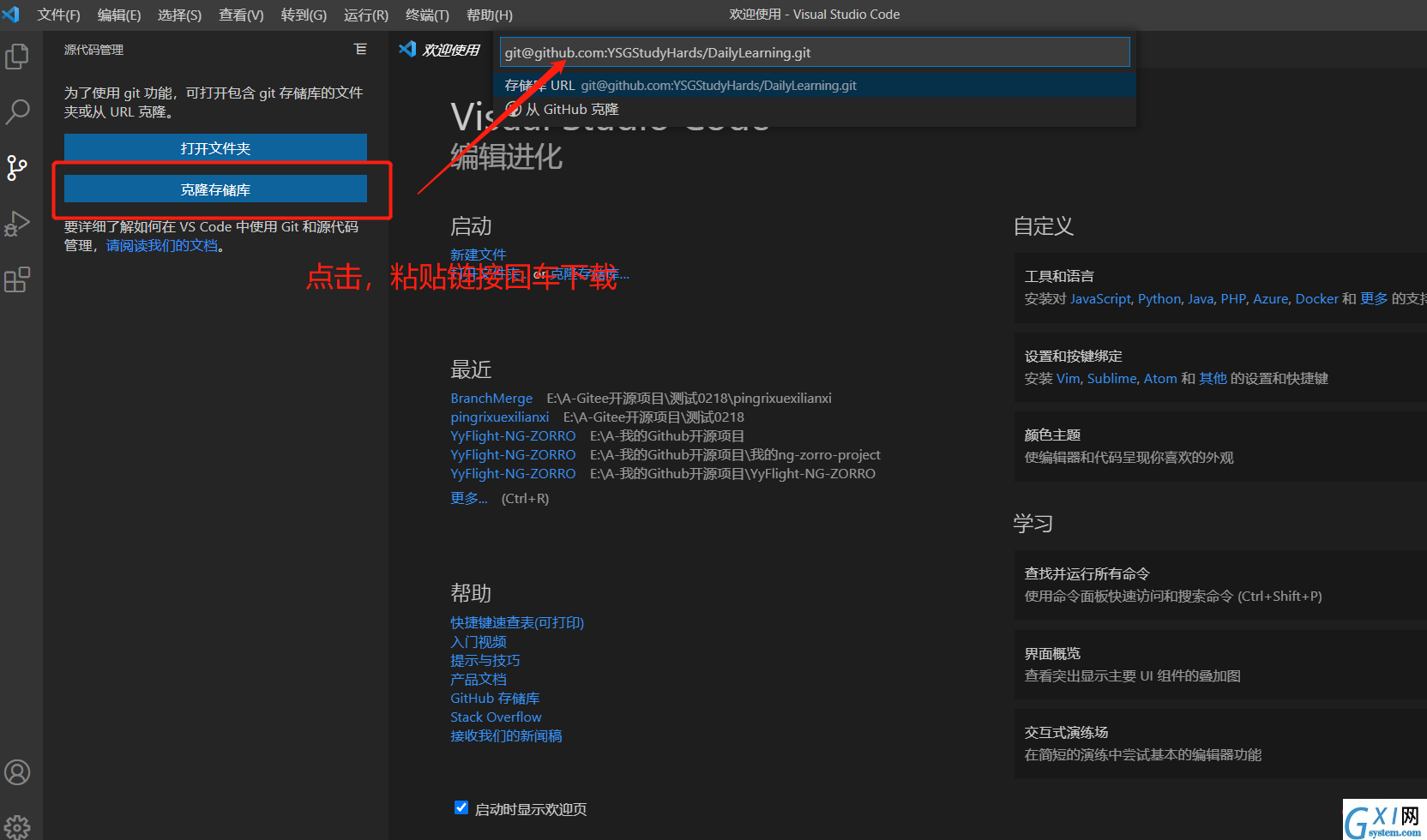Click the 设置和按键绑定 heading
Image resolution: width=1427 pixels, height=840 pixels.
pos(1073,357)
